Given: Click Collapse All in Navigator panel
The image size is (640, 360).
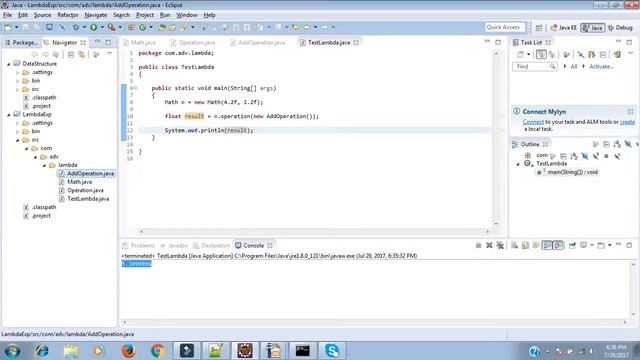Looking at the screenshot, I should 71,54.
